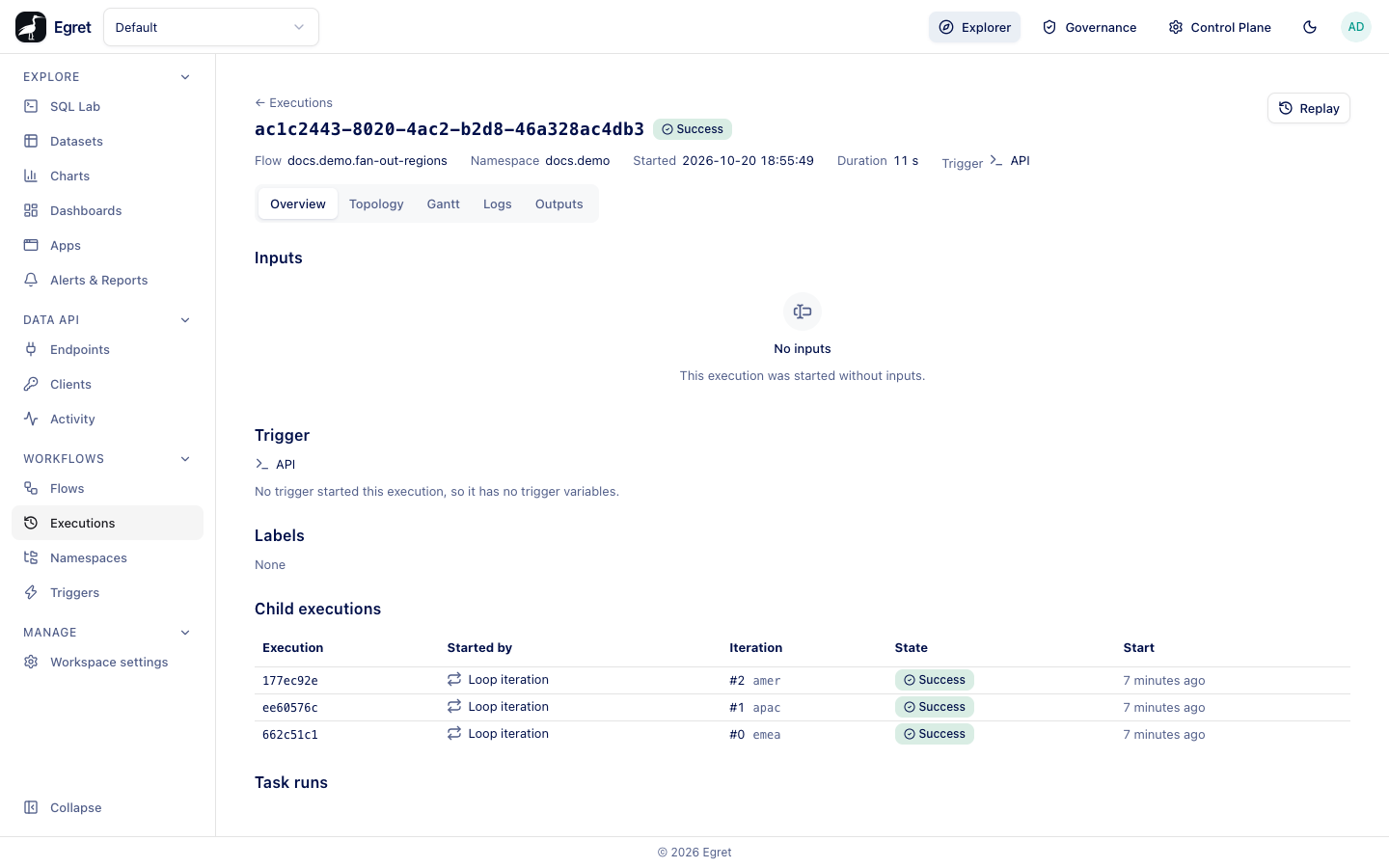Screen dimensions: 1389x868
Task: Open child execution 177ec92e
Action: 290,681
